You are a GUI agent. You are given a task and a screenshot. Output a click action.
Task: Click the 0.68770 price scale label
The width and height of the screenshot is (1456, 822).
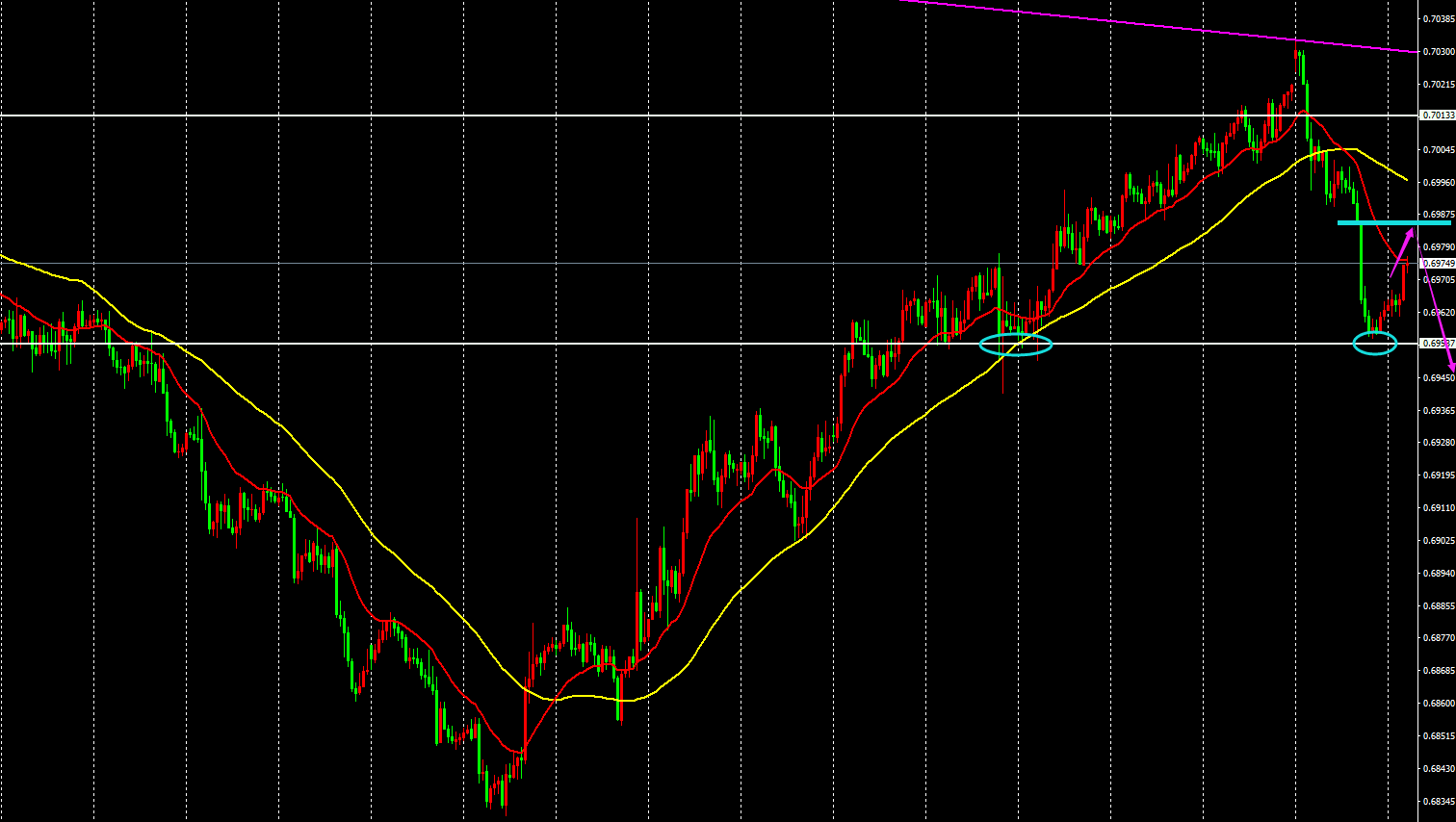[1438, 638]
